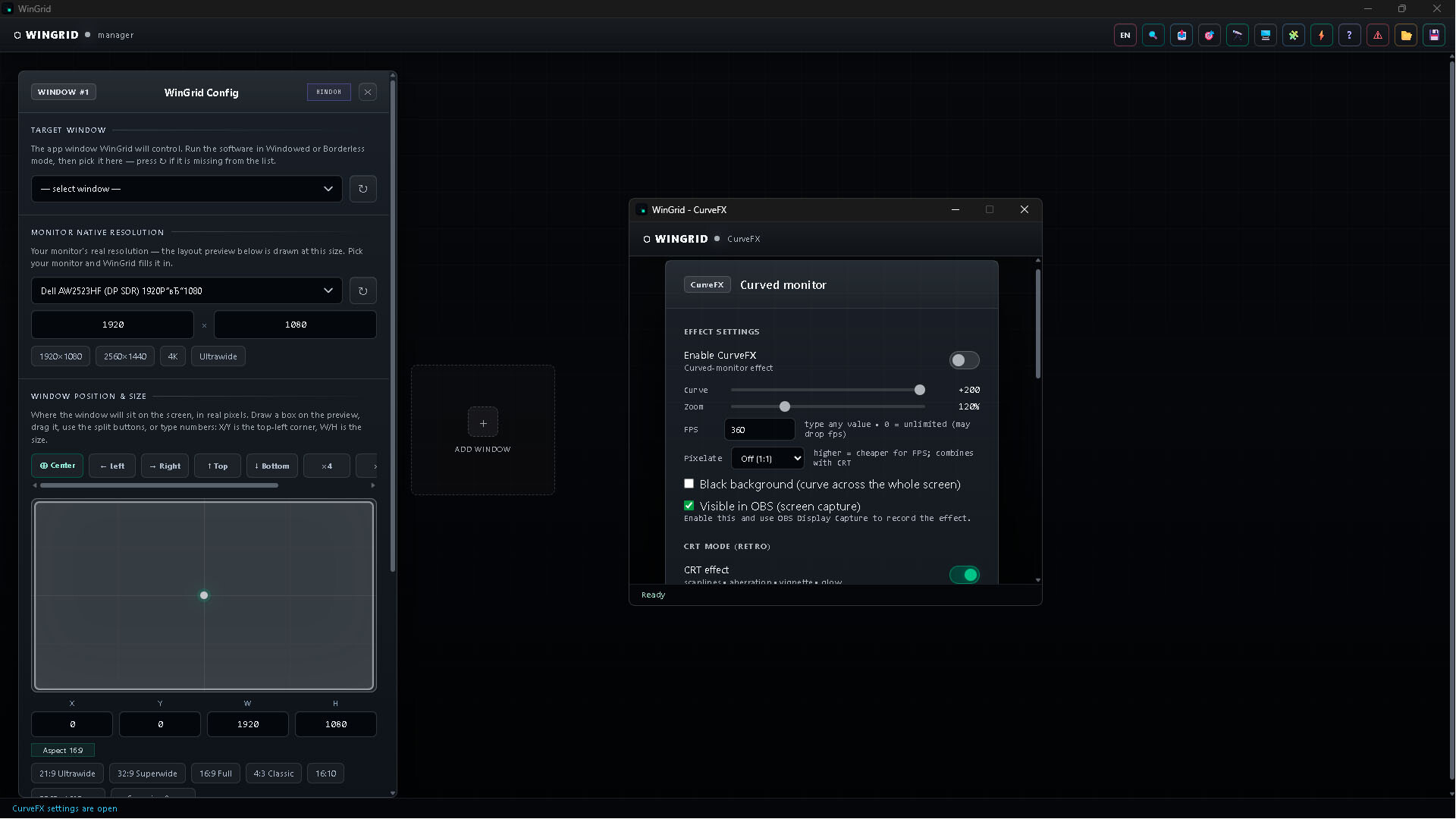The image size is (1456, 819).
Task: Click the lightning bolt toolbar icon
Action: point(1322,35)
